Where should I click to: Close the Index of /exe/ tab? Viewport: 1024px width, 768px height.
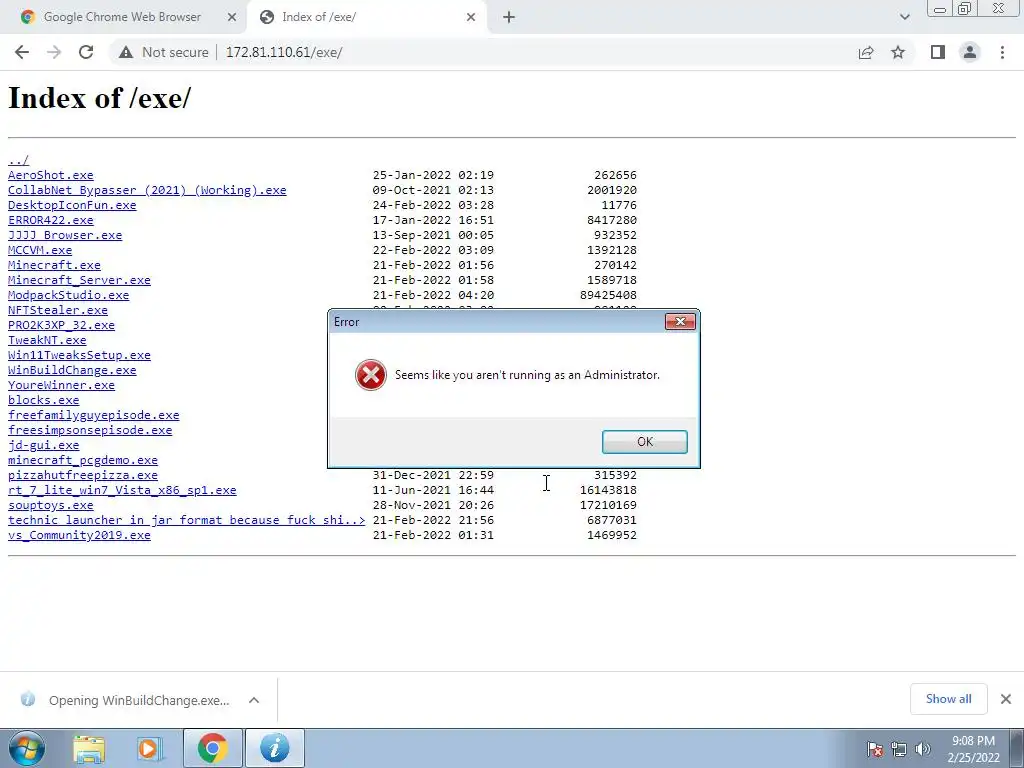471,18
